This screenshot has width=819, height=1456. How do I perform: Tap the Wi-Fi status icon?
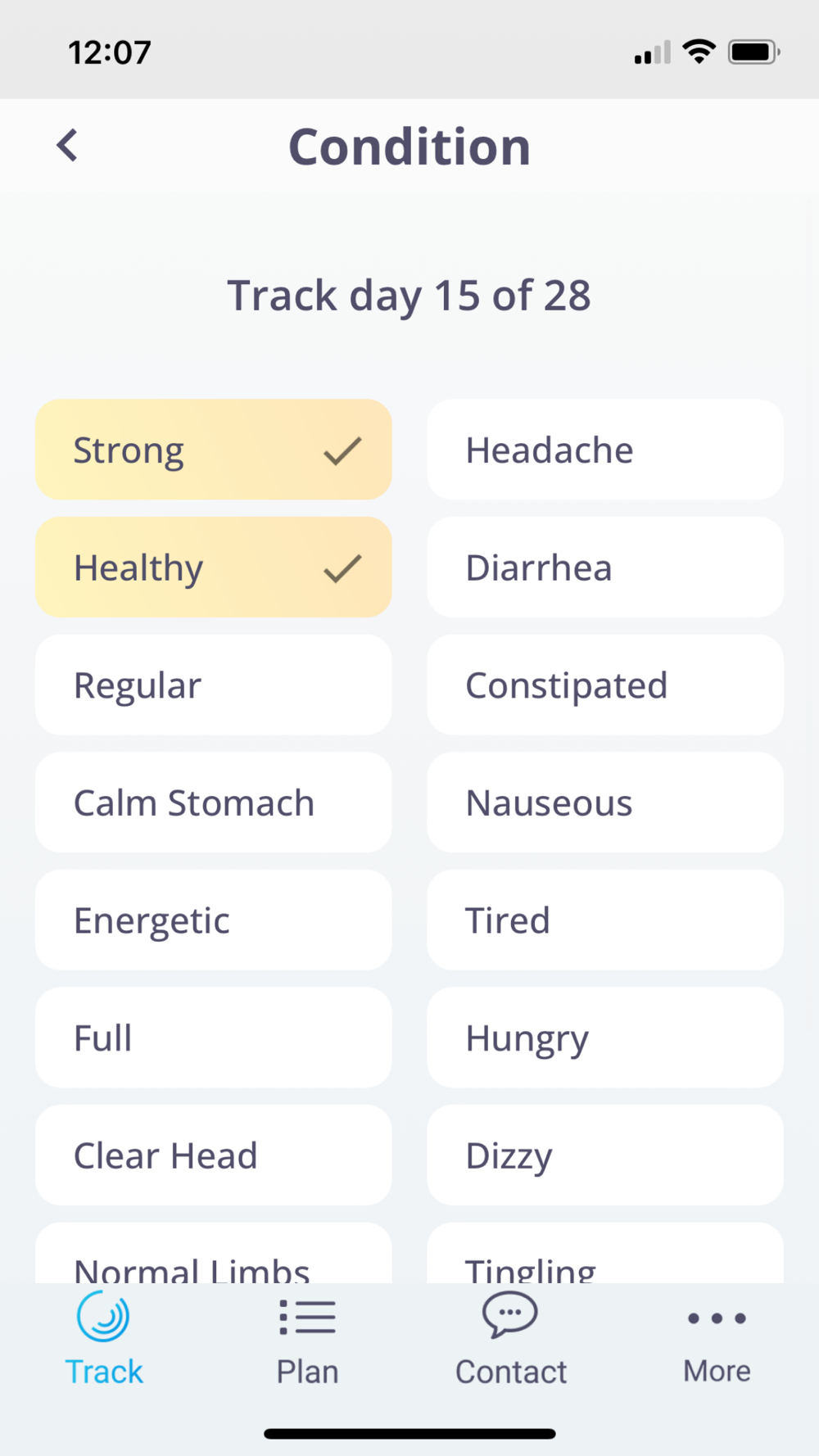(699, 52)
